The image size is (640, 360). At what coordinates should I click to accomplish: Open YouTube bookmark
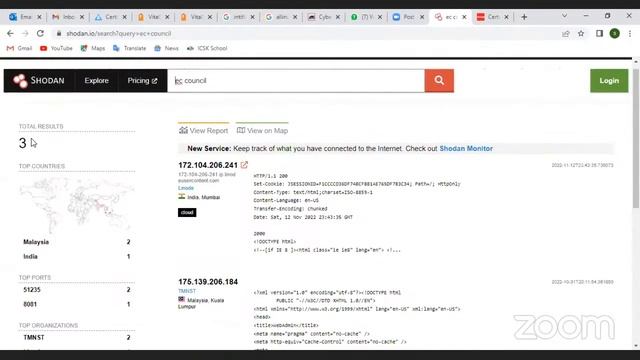[x=56, y=48]
